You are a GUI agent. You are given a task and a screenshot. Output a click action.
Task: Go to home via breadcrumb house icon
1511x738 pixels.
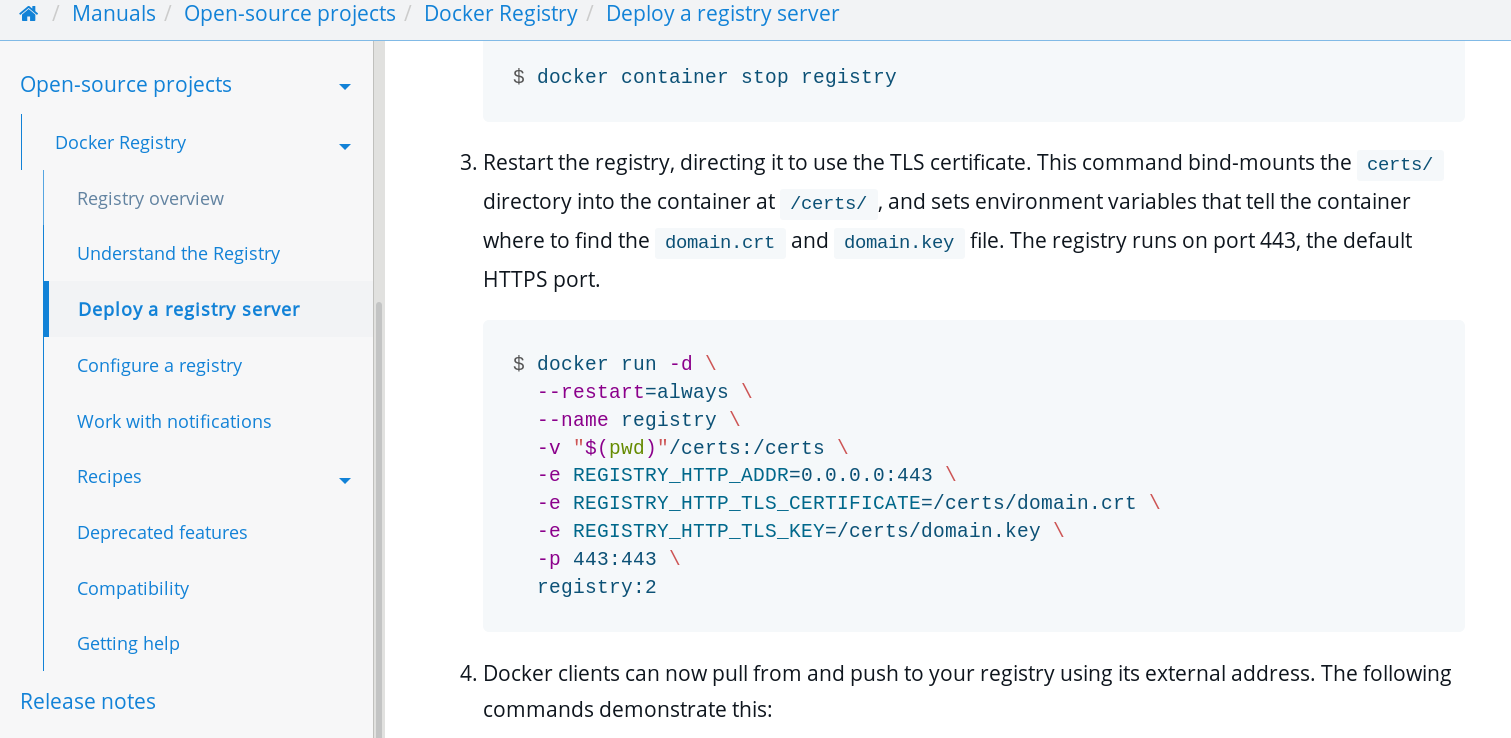point(29,14)
